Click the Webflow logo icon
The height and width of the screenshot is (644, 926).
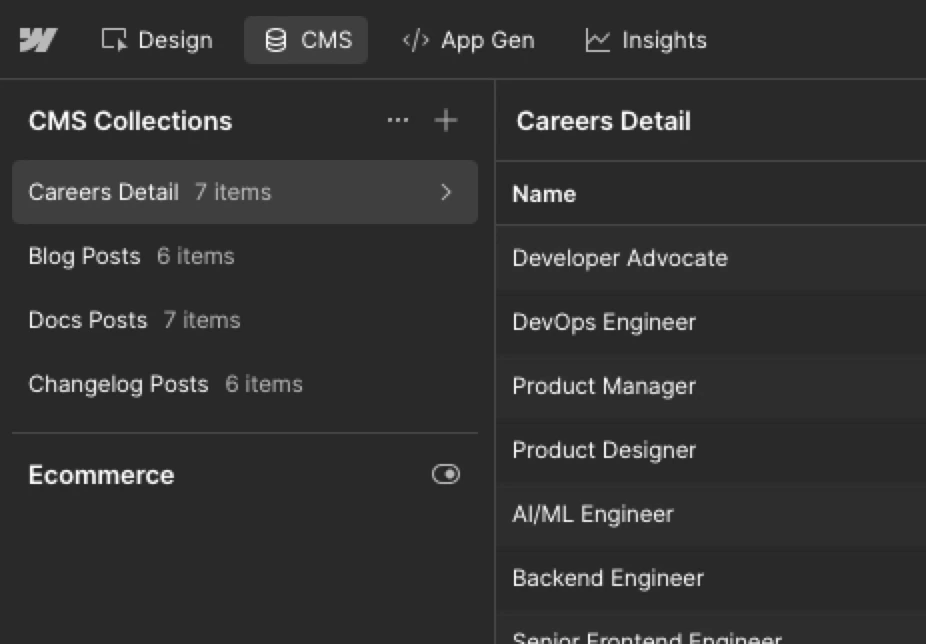[38, 40]
